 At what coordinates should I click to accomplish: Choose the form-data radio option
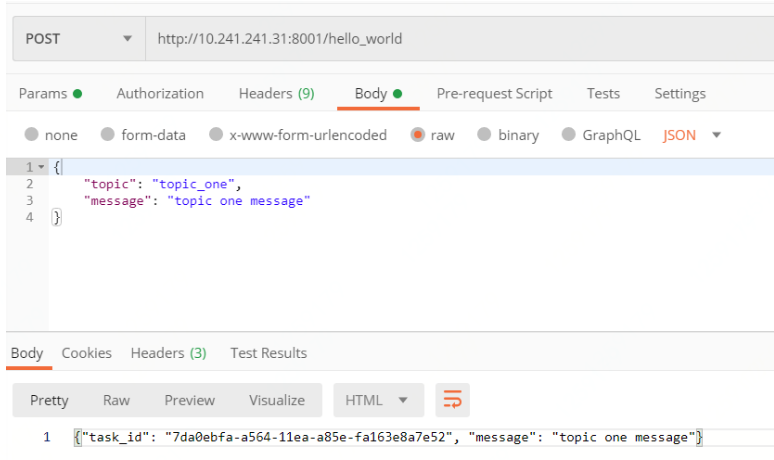pyautogui.click(x=108, y=134)
